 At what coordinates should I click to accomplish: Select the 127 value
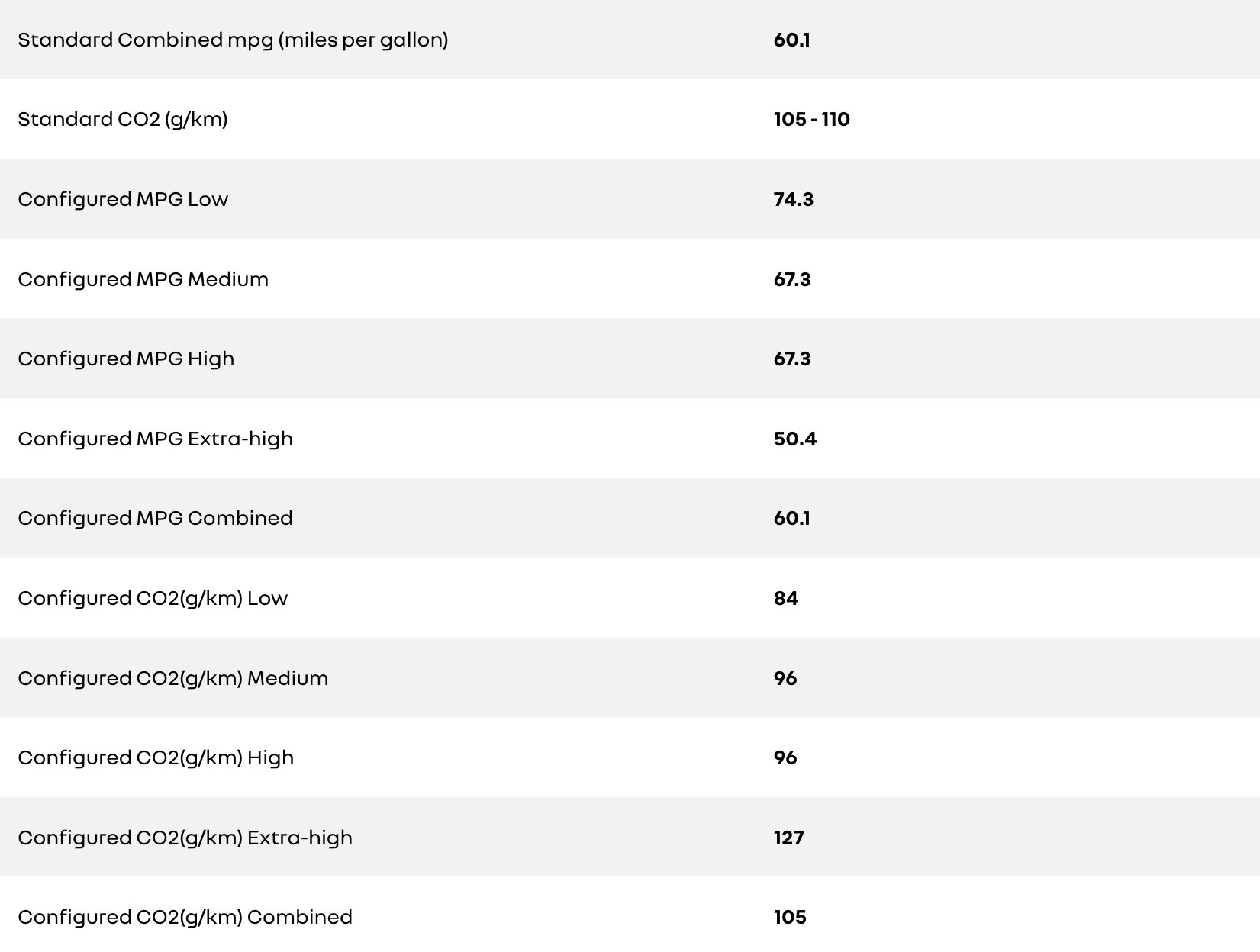click(x=788, y=838)
